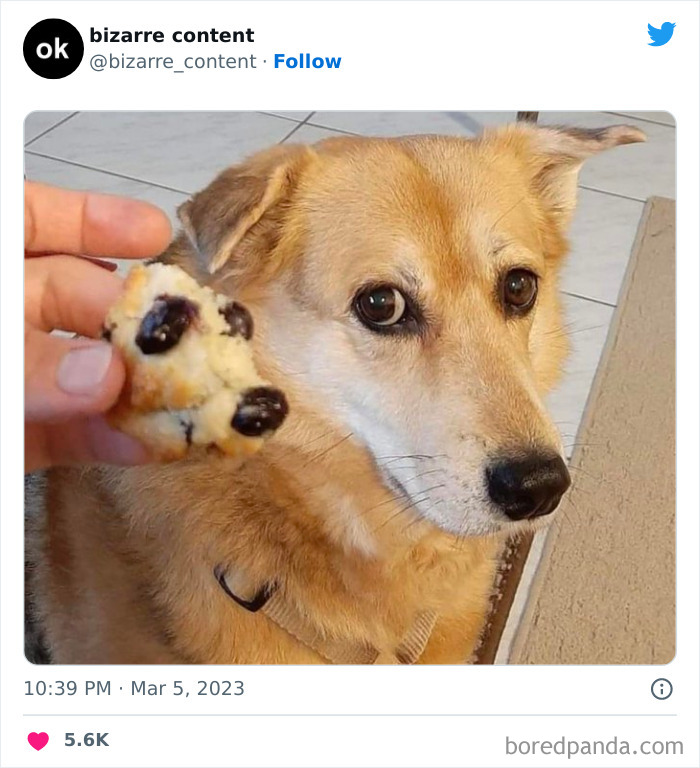700x768 pixels.
Task: View the 5.6K likes count
Action: [x=86, y=740]
